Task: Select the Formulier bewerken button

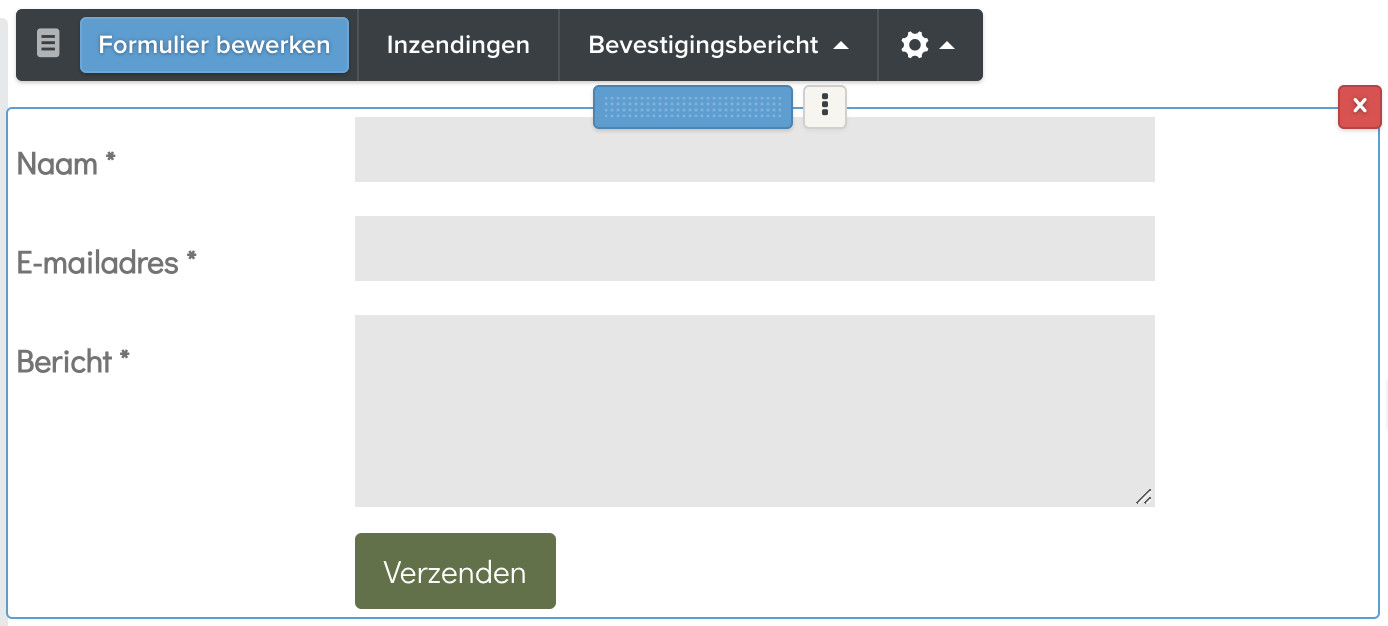Action: 214,45
